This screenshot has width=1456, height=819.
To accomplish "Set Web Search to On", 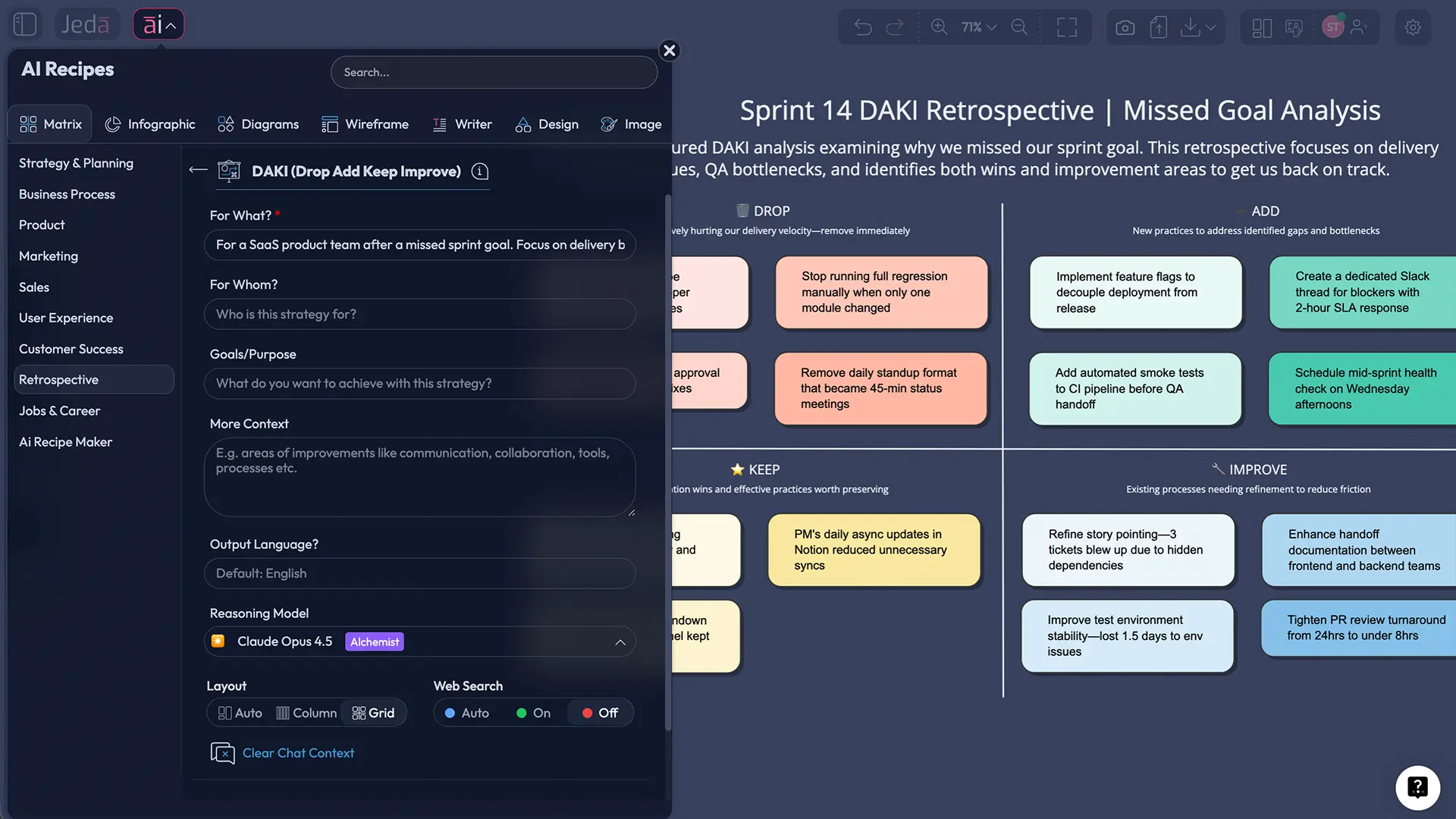I will 533,713.
